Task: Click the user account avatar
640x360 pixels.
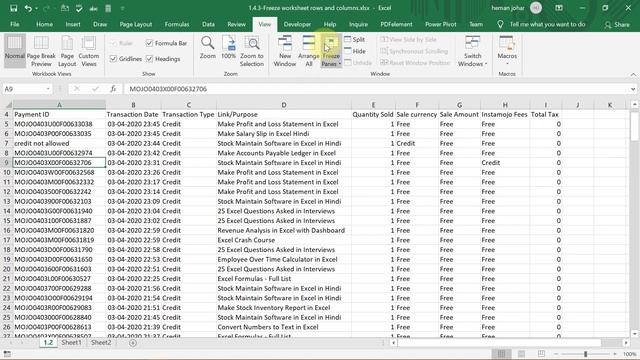Action: [x=536, y=8]
